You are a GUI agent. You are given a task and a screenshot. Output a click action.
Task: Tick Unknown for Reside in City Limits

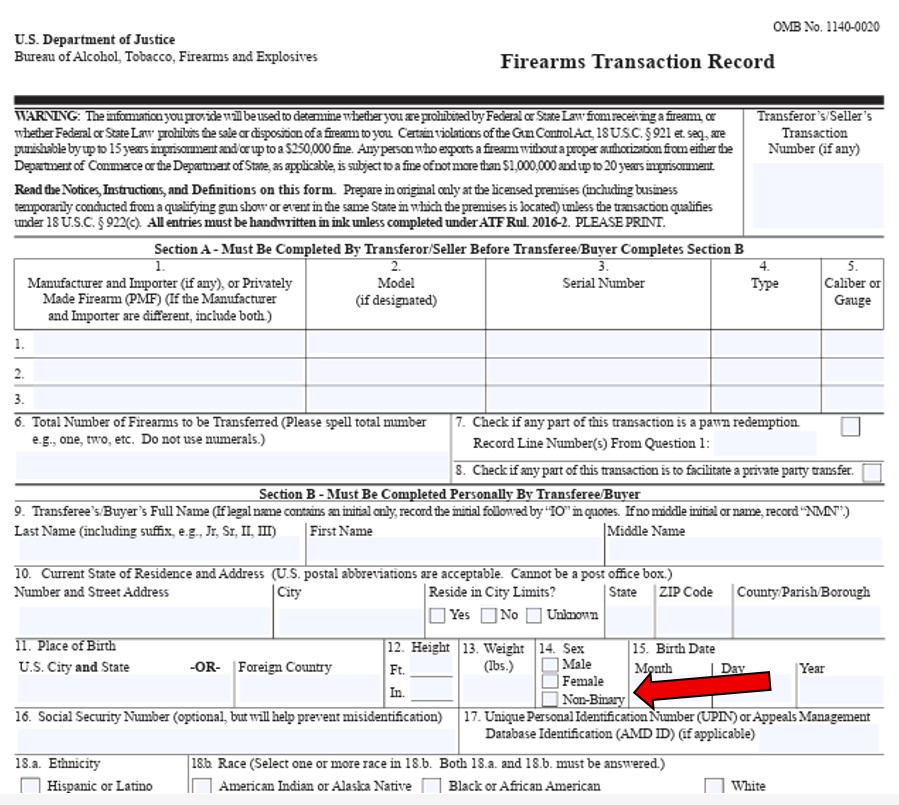pos(534,615)
